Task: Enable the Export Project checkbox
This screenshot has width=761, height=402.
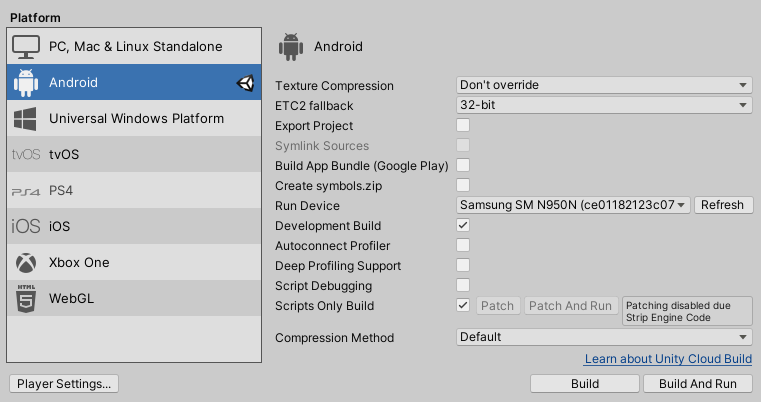Action: [463, 125]
